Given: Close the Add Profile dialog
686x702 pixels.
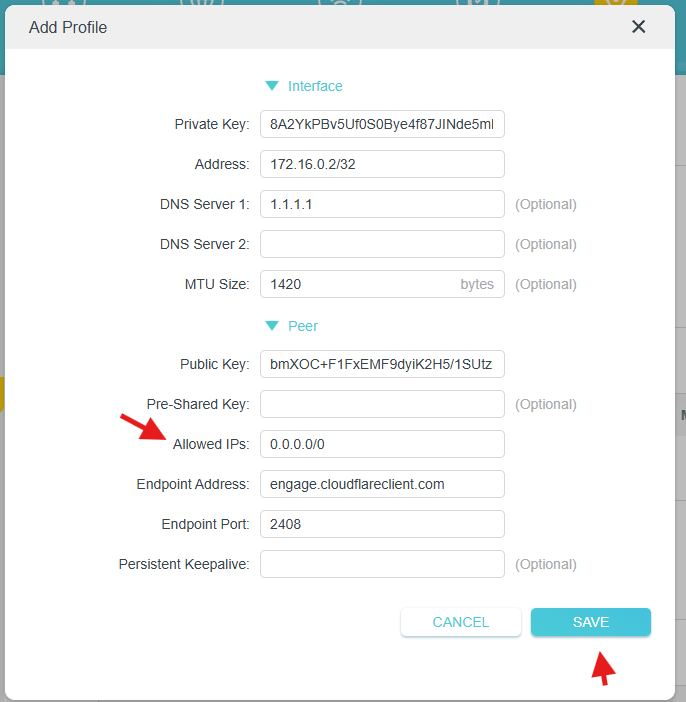Looking at the screenshot, I should 638,27.
